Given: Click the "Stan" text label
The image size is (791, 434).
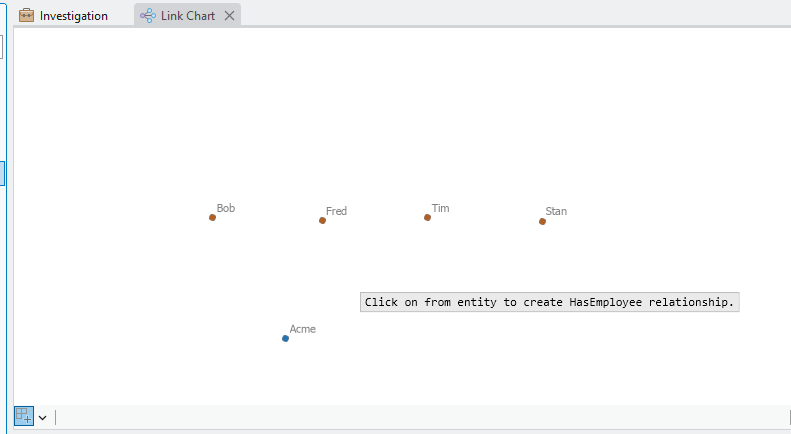Looking at the screenshot, I should (x=556, y=211).
